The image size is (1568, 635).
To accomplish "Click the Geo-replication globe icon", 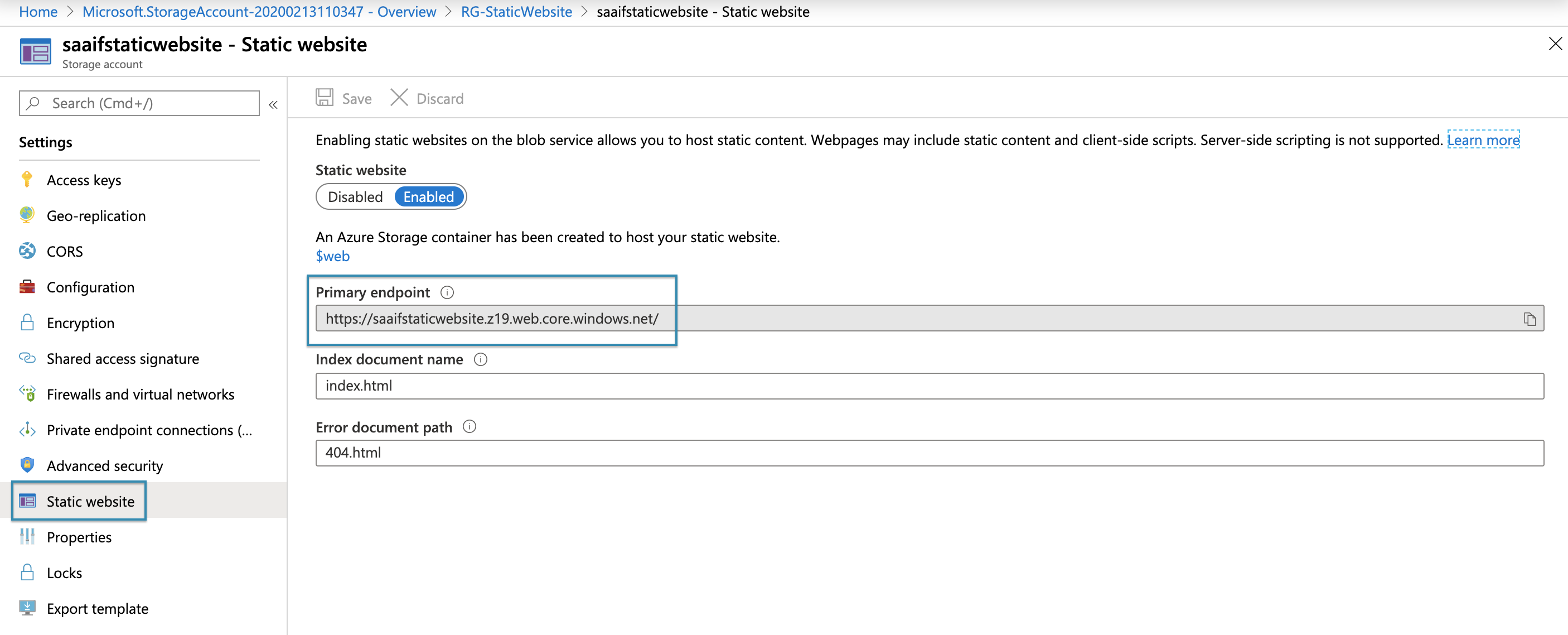I will coord(27,214).
